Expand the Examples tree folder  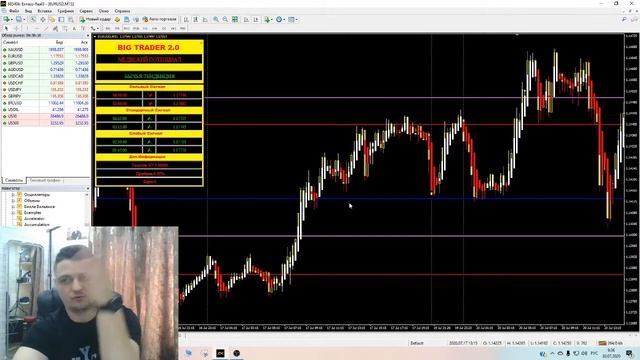point(13,213)
